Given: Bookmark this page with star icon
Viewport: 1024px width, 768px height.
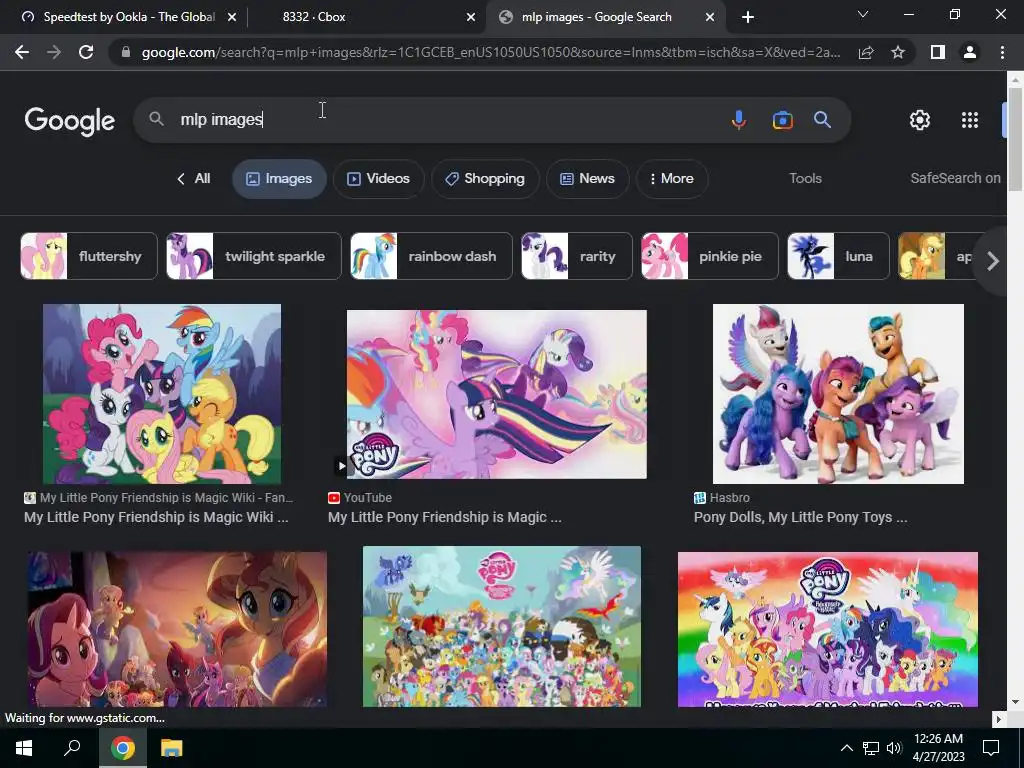Looking at the screenshot, I should pos(898,52).
